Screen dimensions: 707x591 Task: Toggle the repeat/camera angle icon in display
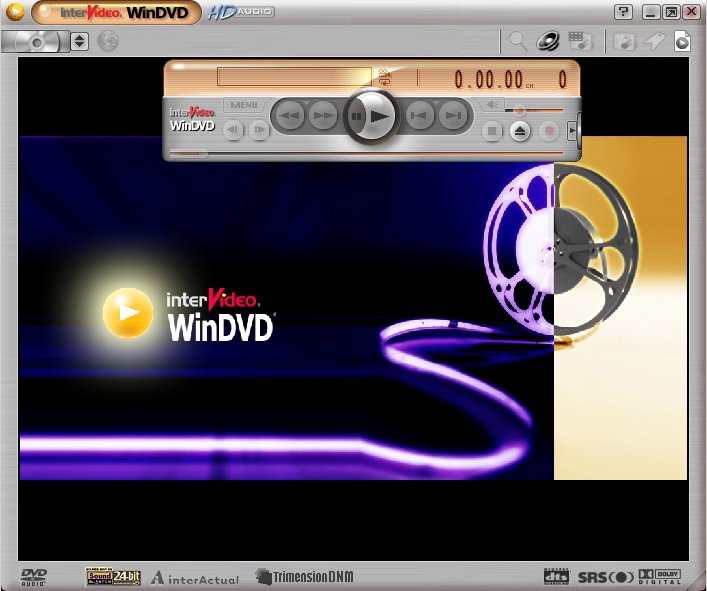click(385, 78)
